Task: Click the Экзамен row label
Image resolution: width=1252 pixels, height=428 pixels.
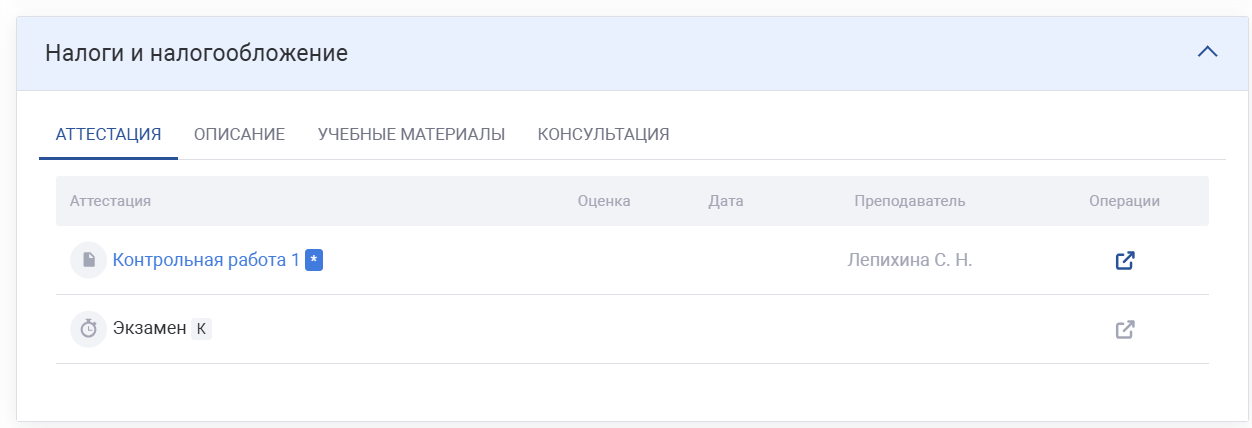Action: (x=150, y=329)
